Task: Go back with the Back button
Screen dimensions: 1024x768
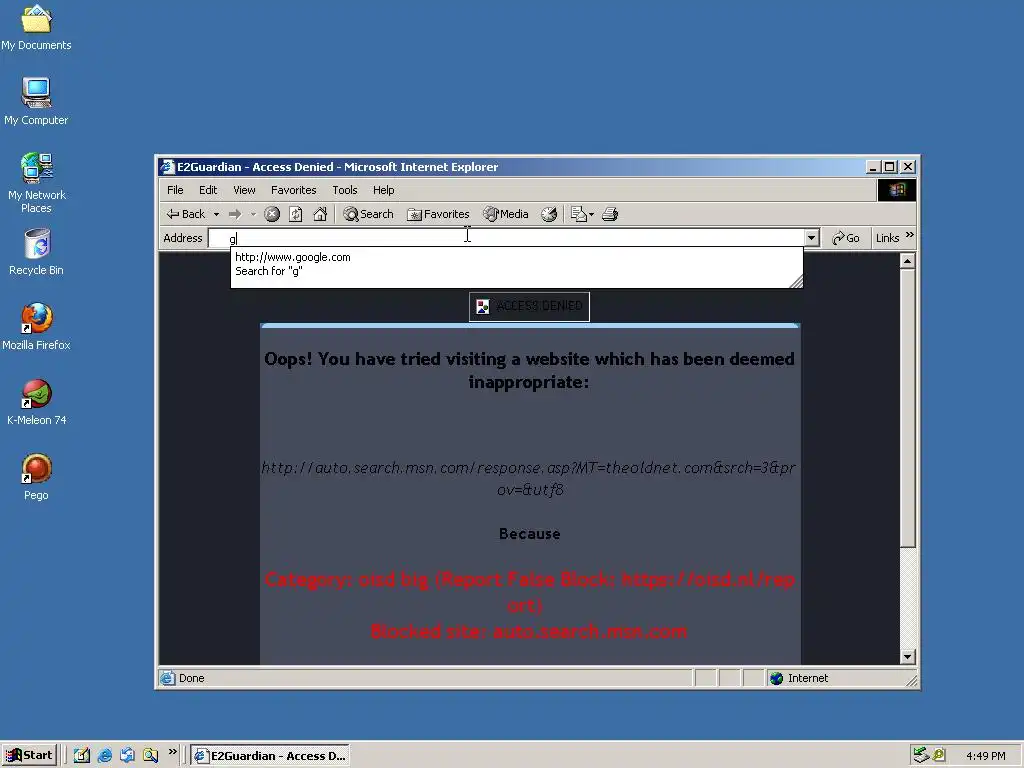Action: point(185,214)
